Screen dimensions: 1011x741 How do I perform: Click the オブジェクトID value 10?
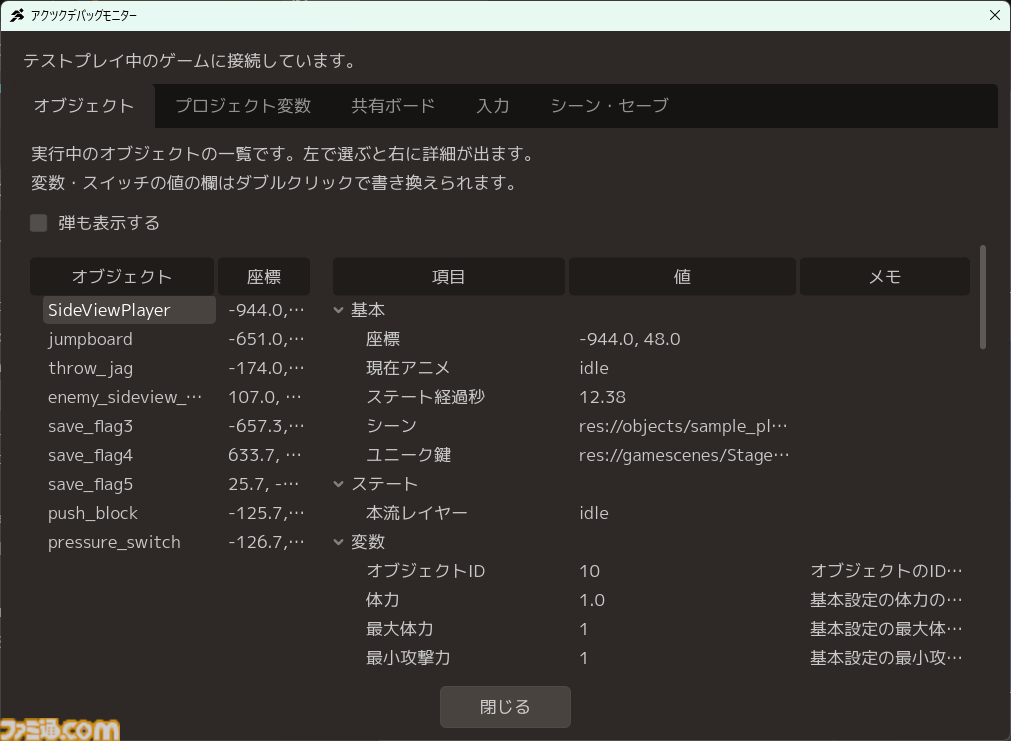click(589, 571)
